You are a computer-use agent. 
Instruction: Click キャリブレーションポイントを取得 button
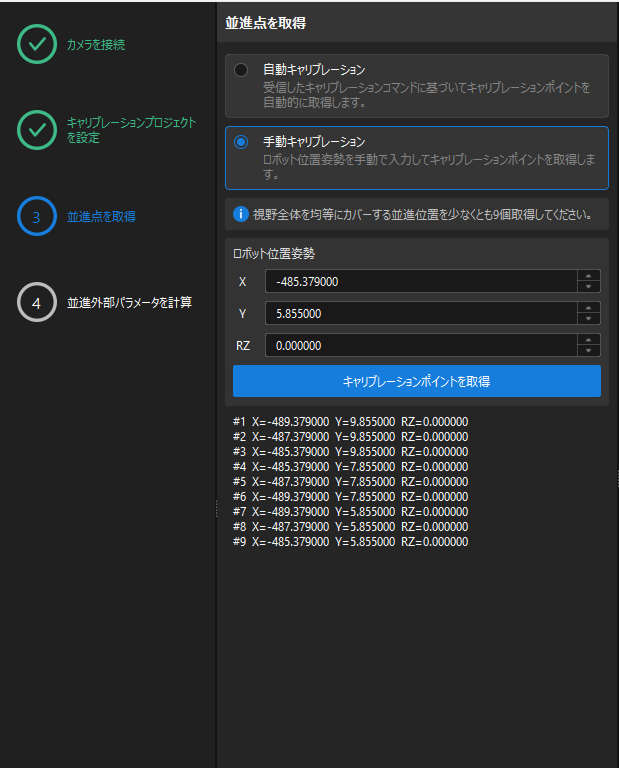[x=417, y=381]
